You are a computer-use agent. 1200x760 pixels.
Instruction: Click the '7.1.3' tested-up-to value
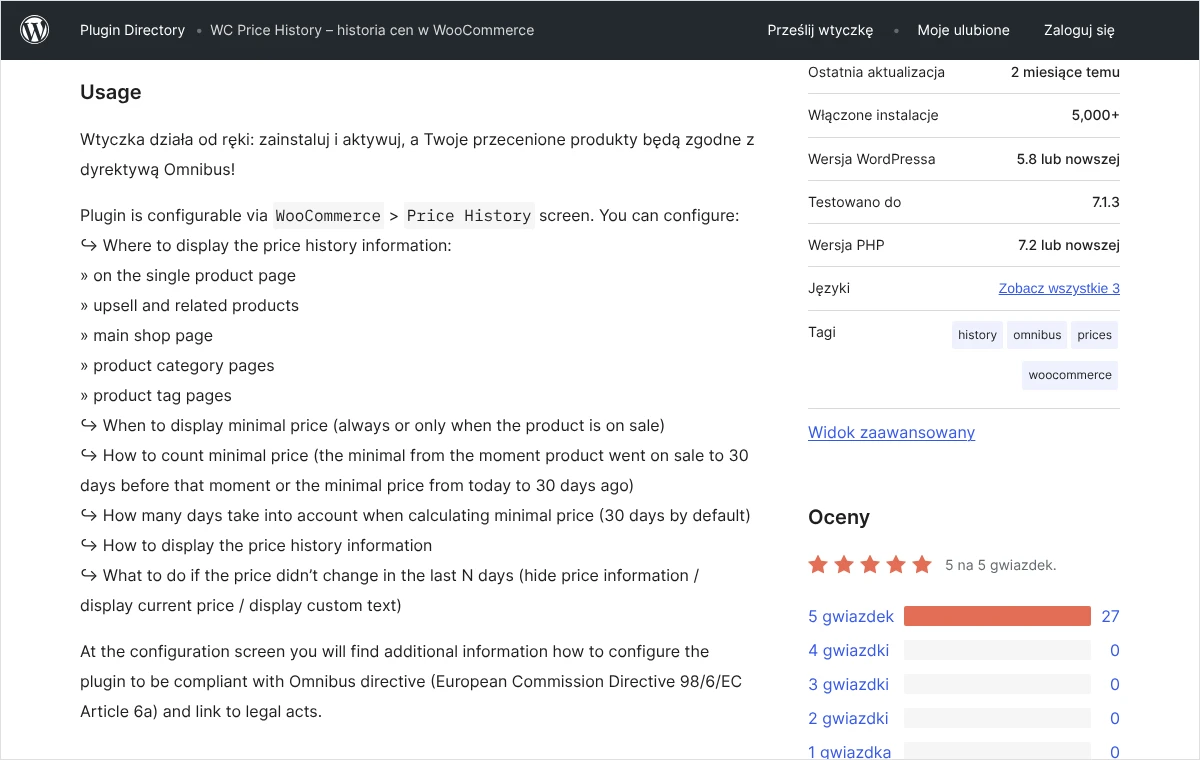tap(1105, 202)
